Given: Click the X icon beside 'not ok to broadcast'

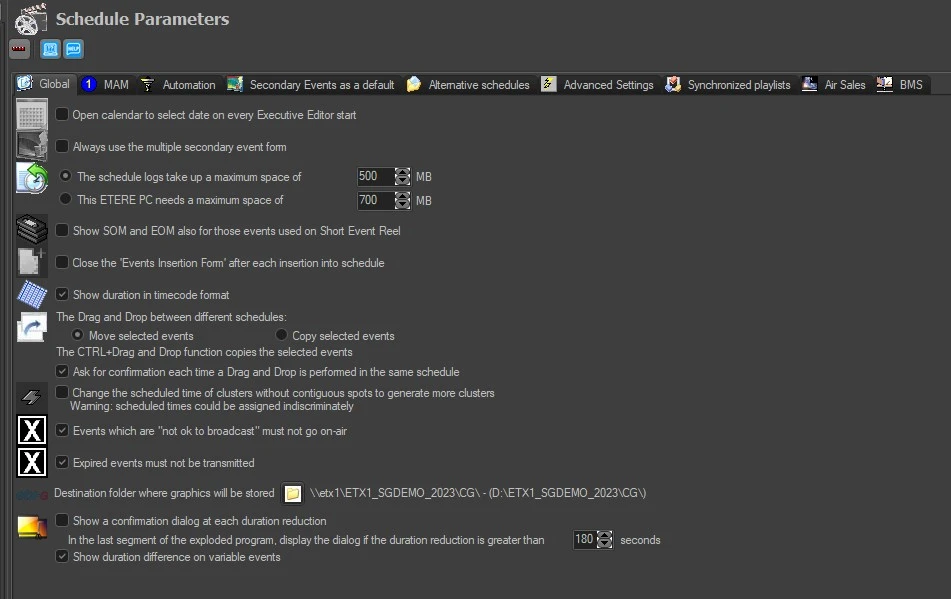Looking at the screenshot, I should (x=33, y=431).
